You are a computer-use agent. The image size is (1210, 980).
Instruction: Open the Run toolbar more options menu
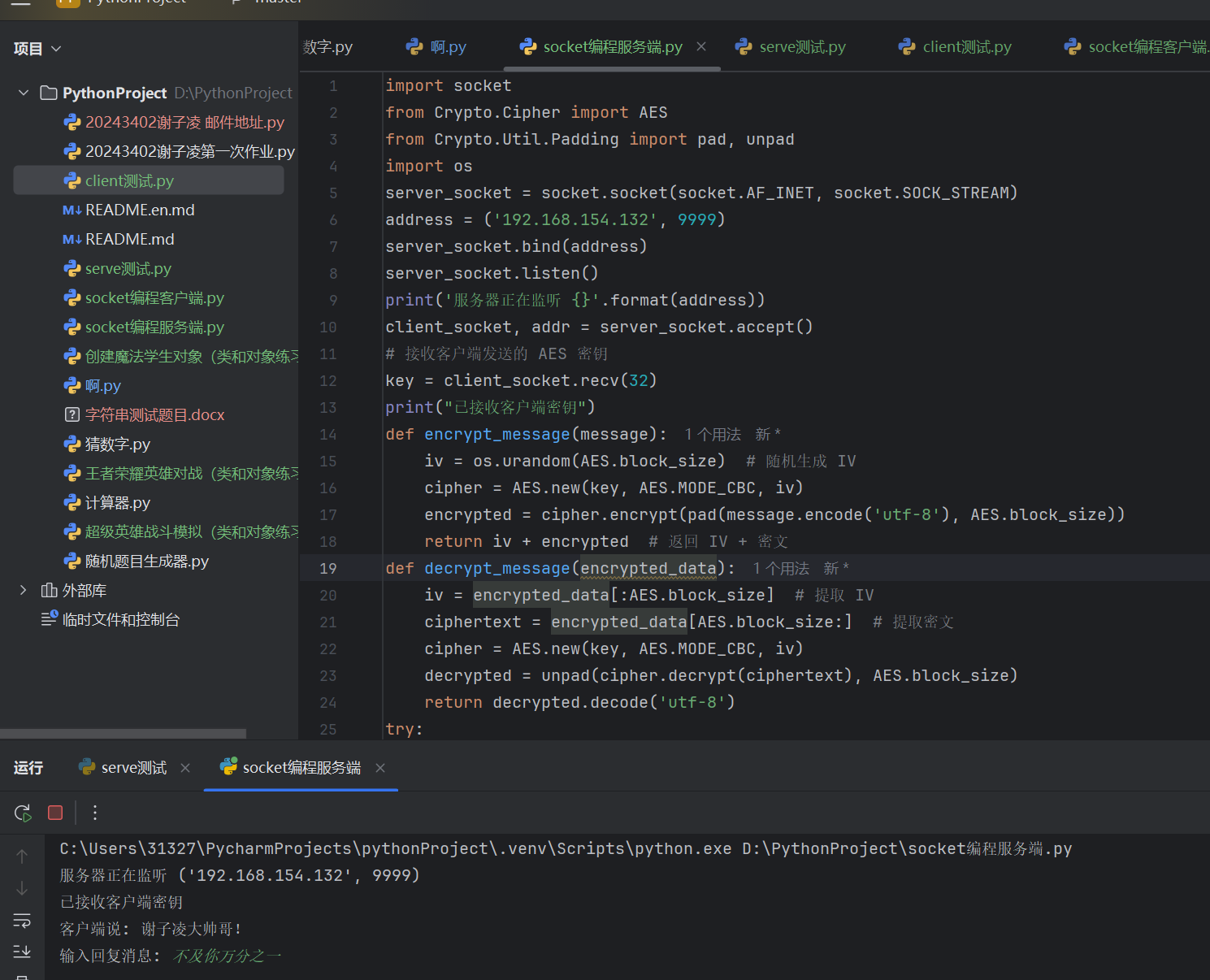coord(95,813)
